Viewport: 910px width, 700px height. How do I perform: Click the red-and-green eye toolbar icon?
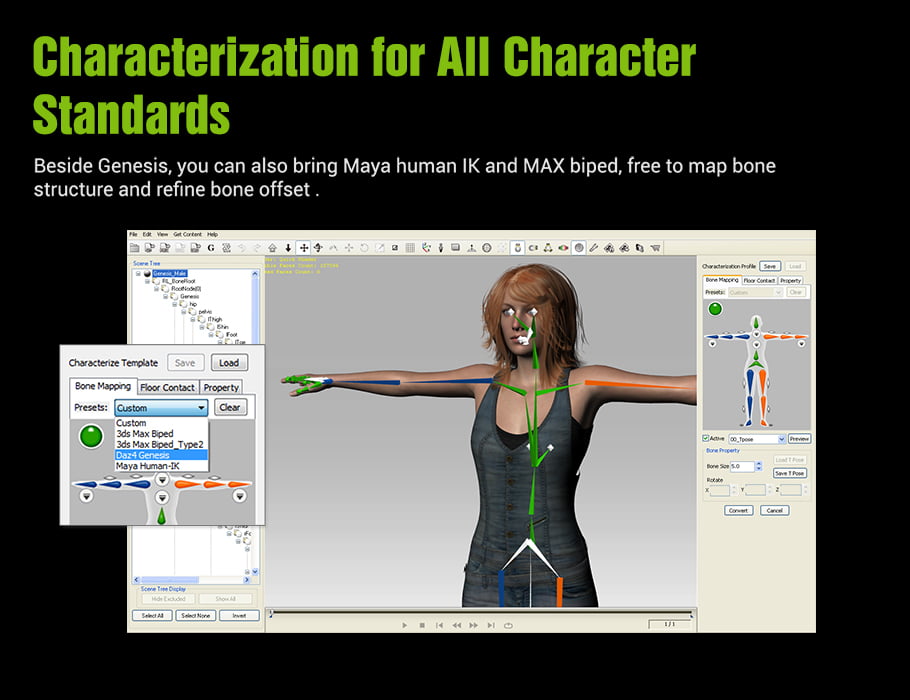[563, 248]
